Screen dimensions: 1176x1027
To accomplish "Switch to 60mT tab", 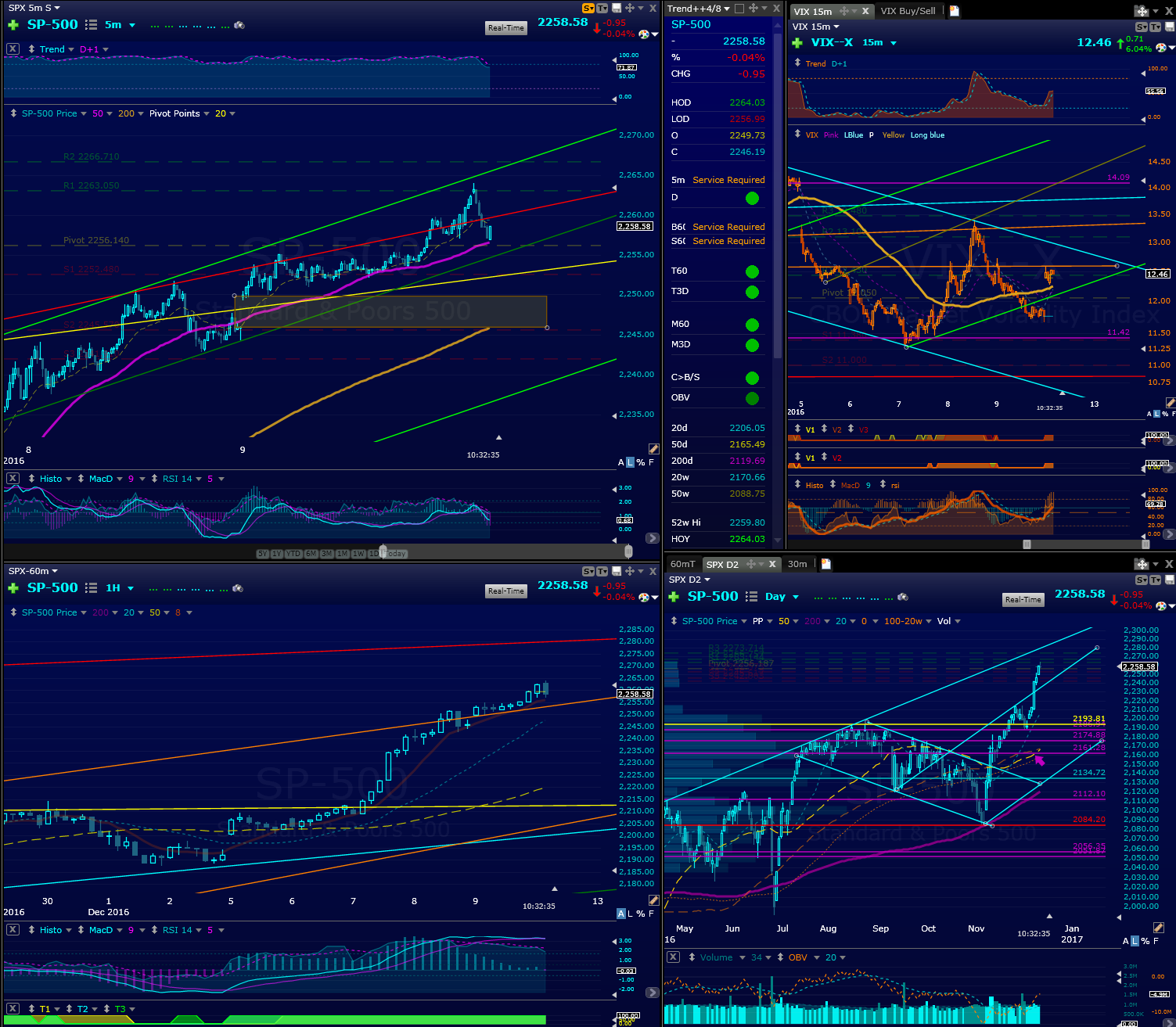I will (x=682, y=564).
